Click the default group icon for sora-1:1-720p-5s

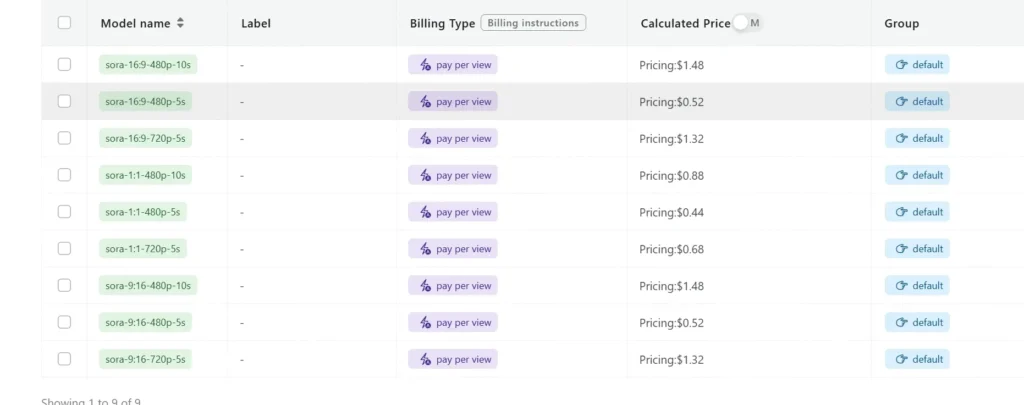pyautogui.click(x=901, y=249)
